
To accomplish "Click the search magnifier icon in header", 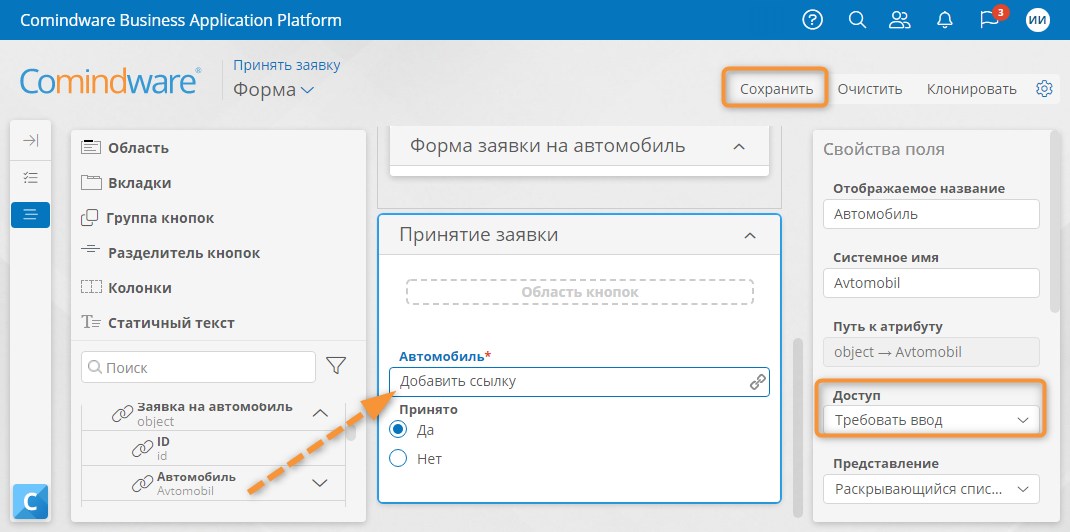I will (x=857, y=20).
